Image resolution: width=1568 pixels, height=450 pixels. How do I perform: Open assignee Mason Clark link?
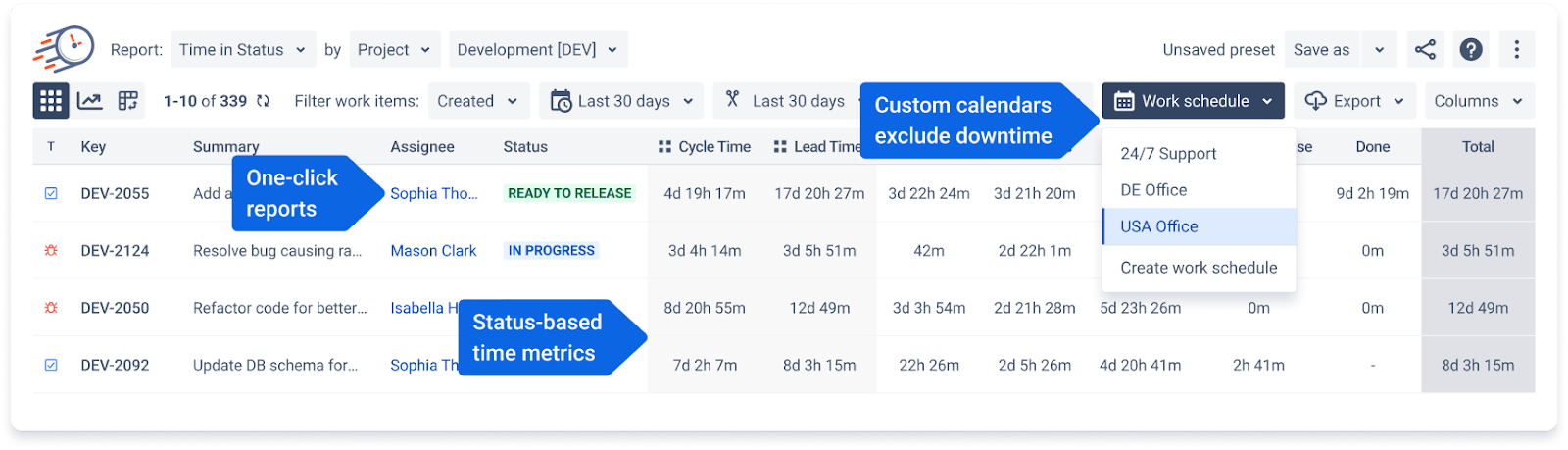coord(433,251)
